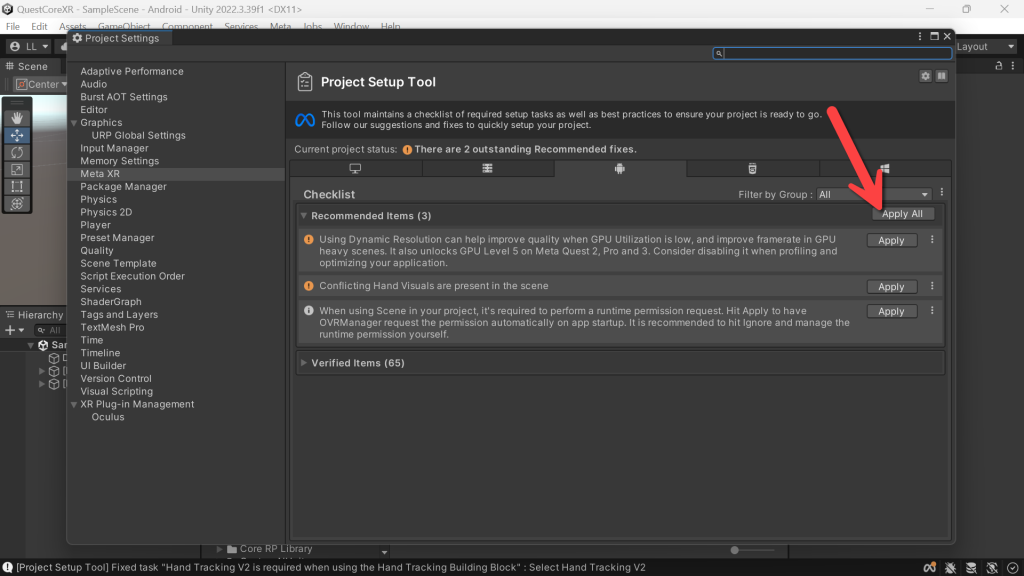Open Project Settings window kebab menu
Screen dimensions: 1024x576
point(920,37)
